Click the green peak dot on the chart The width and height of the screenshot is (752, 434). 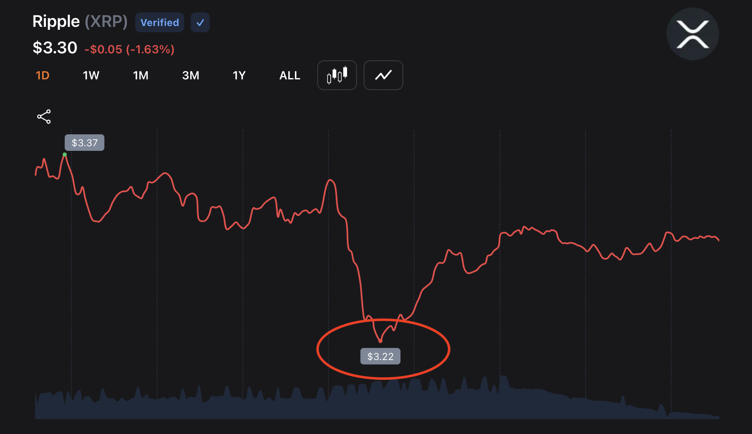point(66,155)
